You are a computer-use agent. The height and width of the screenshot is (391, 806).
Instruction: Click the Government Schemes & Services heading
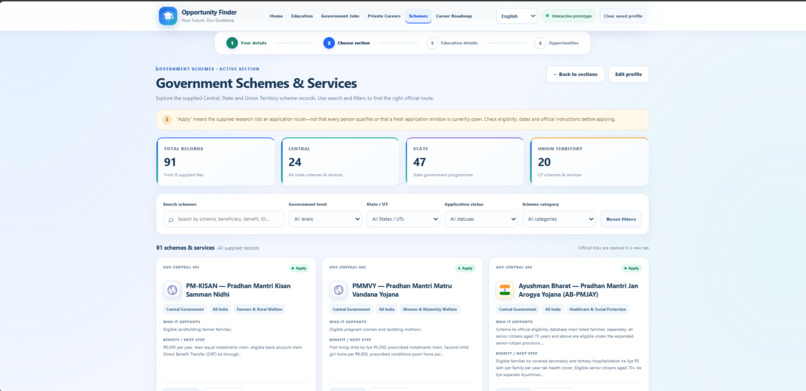[x=256, y=84]
